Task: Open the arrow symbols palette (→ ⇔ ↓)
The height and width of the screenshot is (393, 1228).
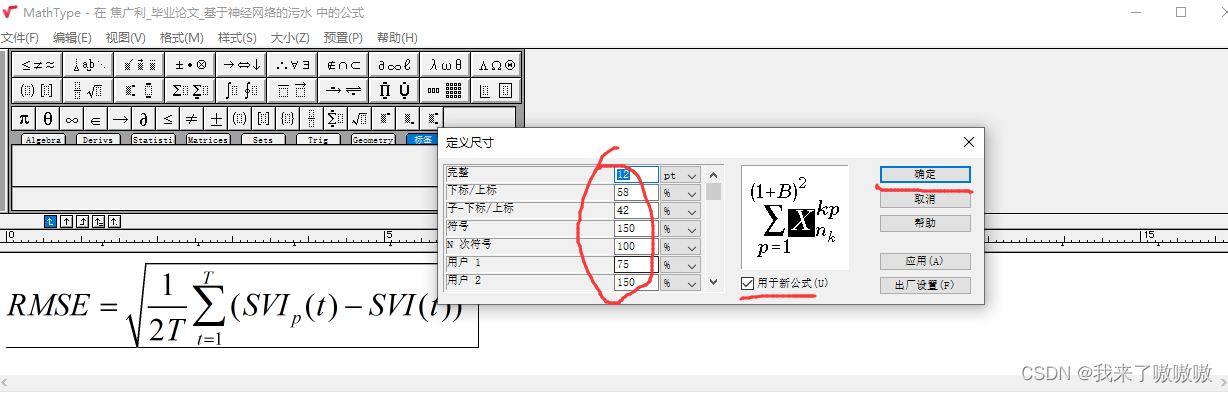Action: coord(241,65)
